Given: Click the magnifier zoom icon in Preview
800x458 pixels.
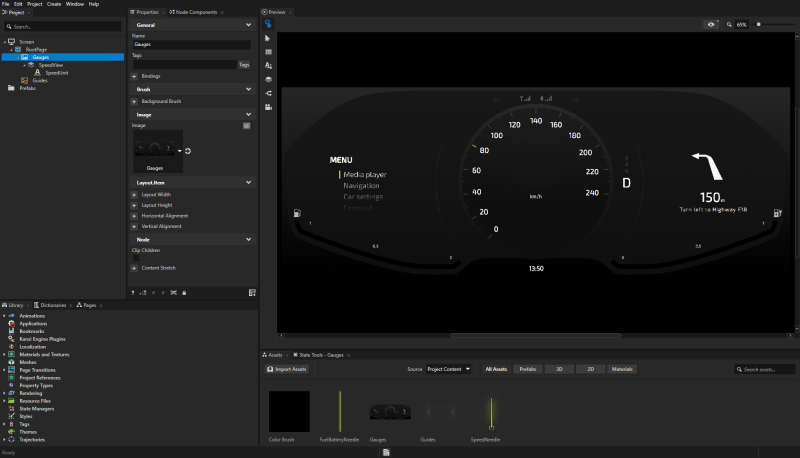Looking at the screenshot, I should 730,24.
